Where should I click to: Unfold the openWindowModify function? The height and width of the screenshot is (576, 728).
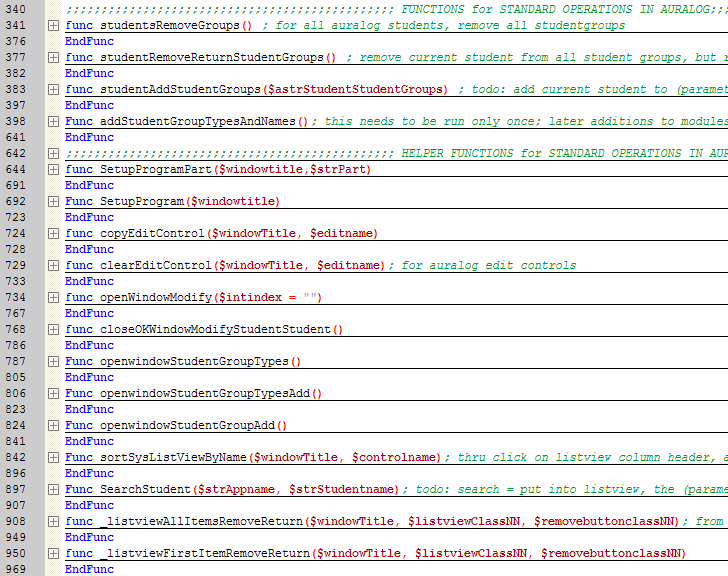click(53, 297)
